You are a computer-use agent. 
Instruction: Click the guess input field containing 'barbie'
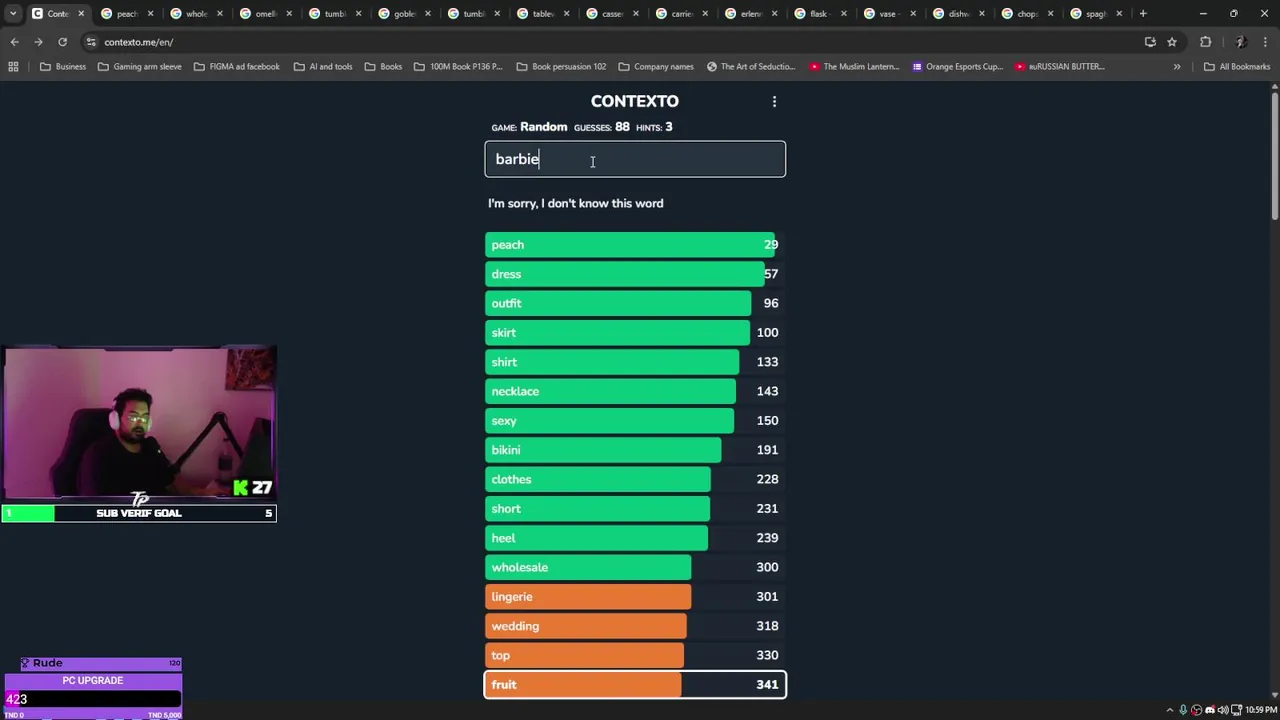pyautogui.click(x=635, y=160)
